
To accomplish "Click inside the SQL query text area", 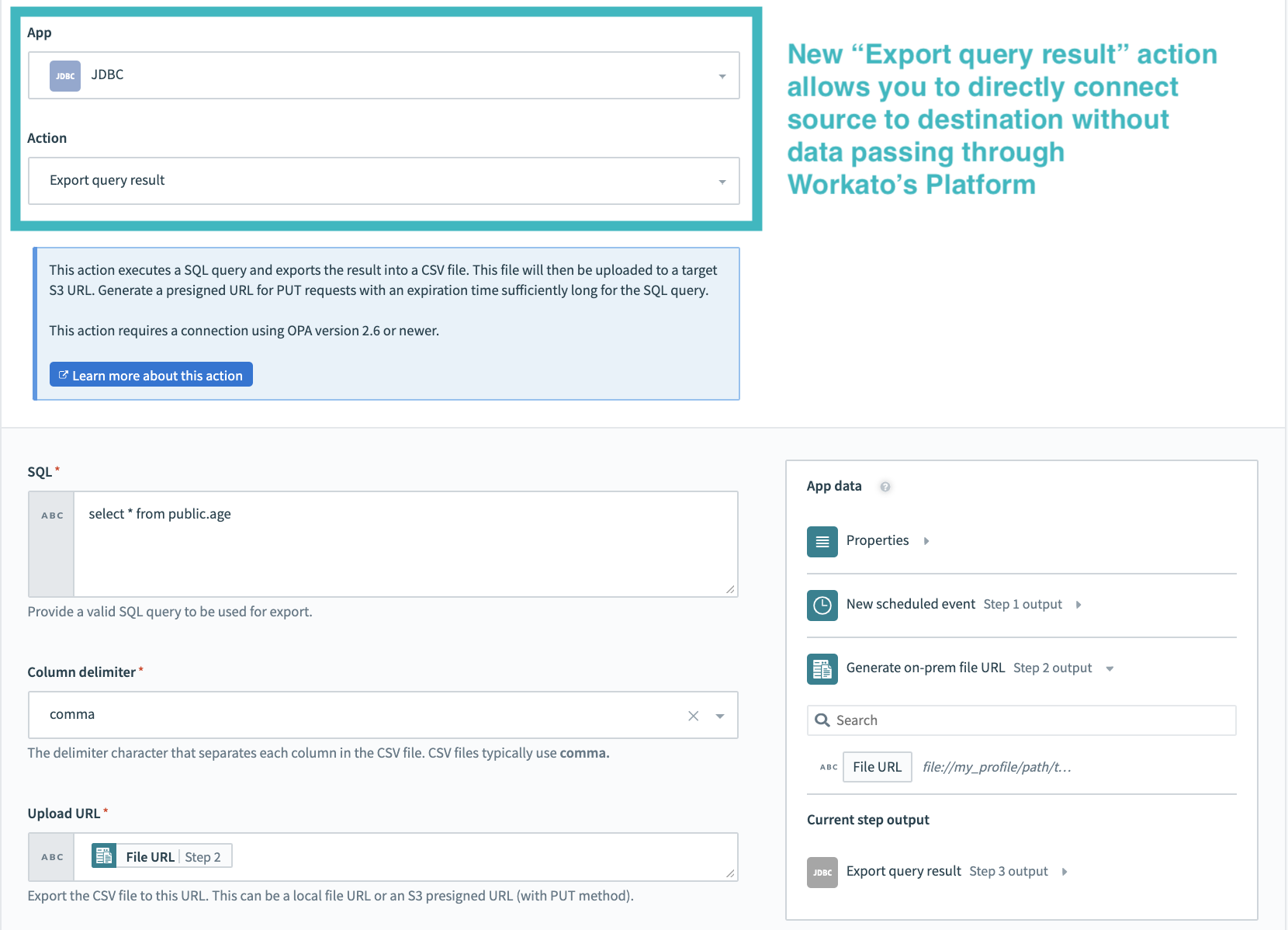I will click(406, 544).
